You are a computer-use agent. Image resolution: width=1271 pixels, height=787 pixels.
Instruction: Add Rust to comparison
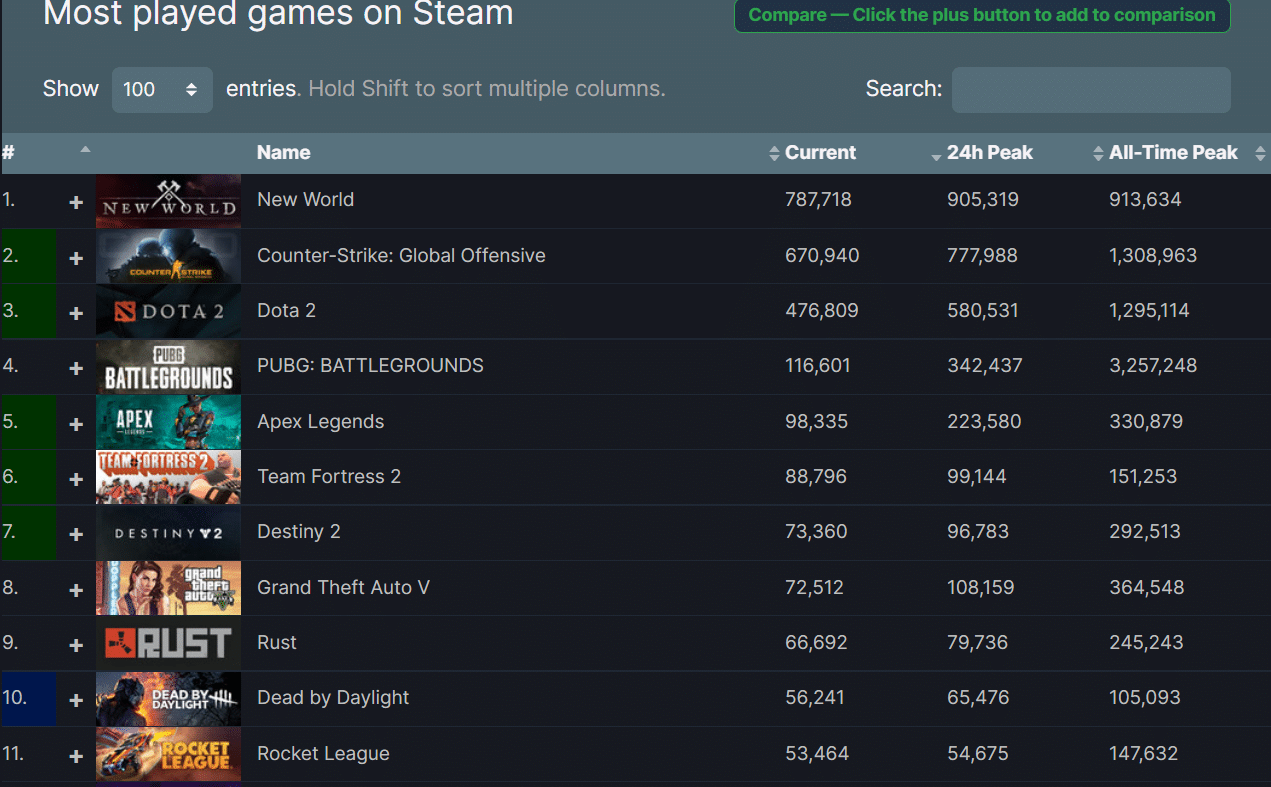tap(75, 646)
